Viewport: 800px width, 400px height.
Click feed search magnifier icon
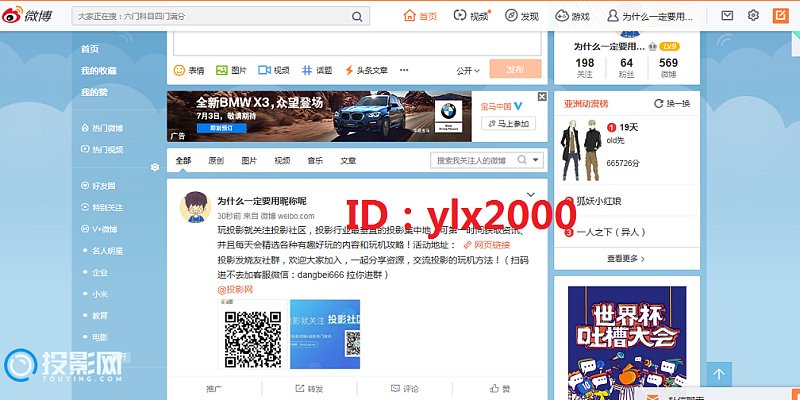522,160
